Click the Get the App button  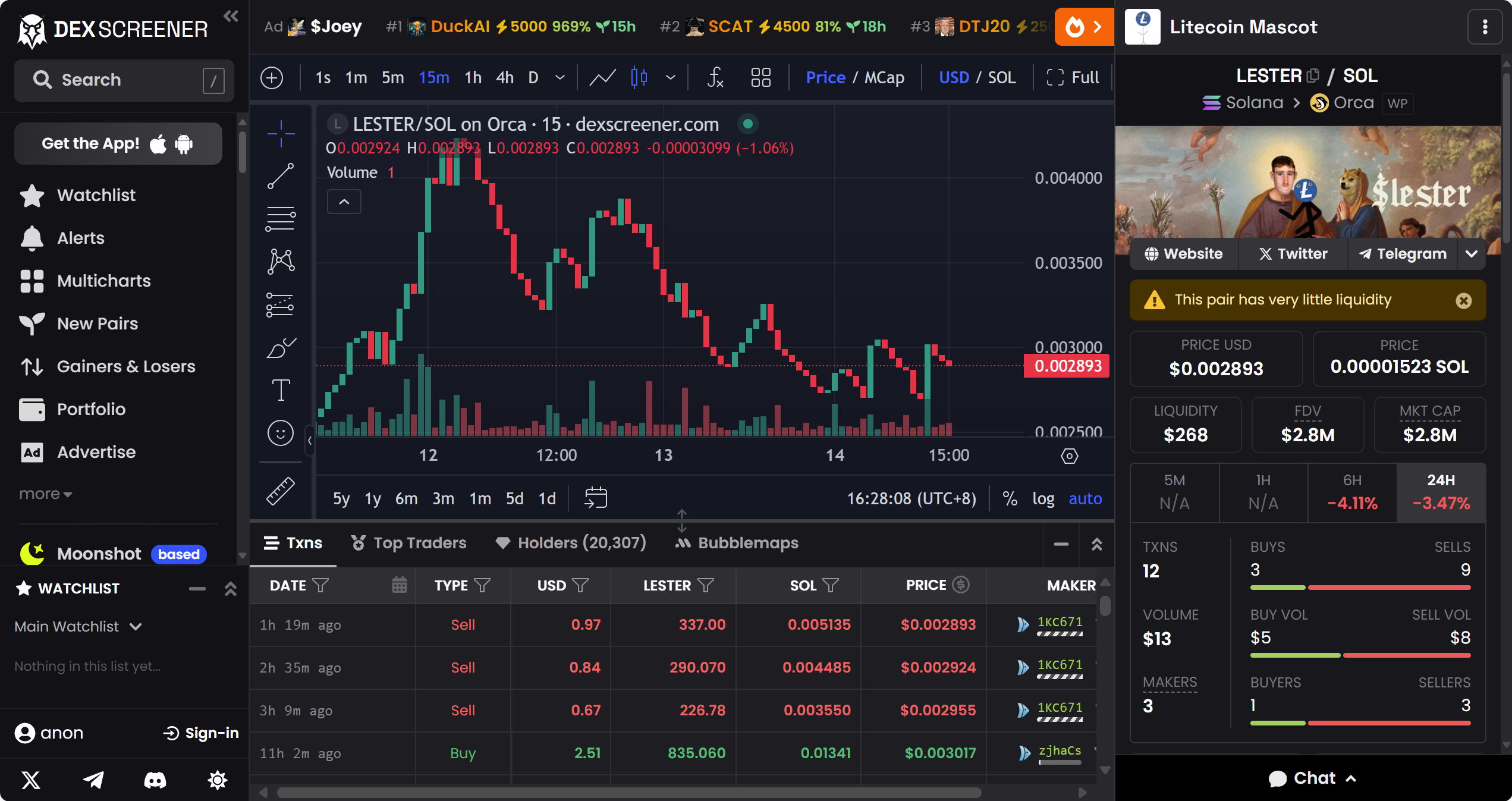(x=118, y=144)
